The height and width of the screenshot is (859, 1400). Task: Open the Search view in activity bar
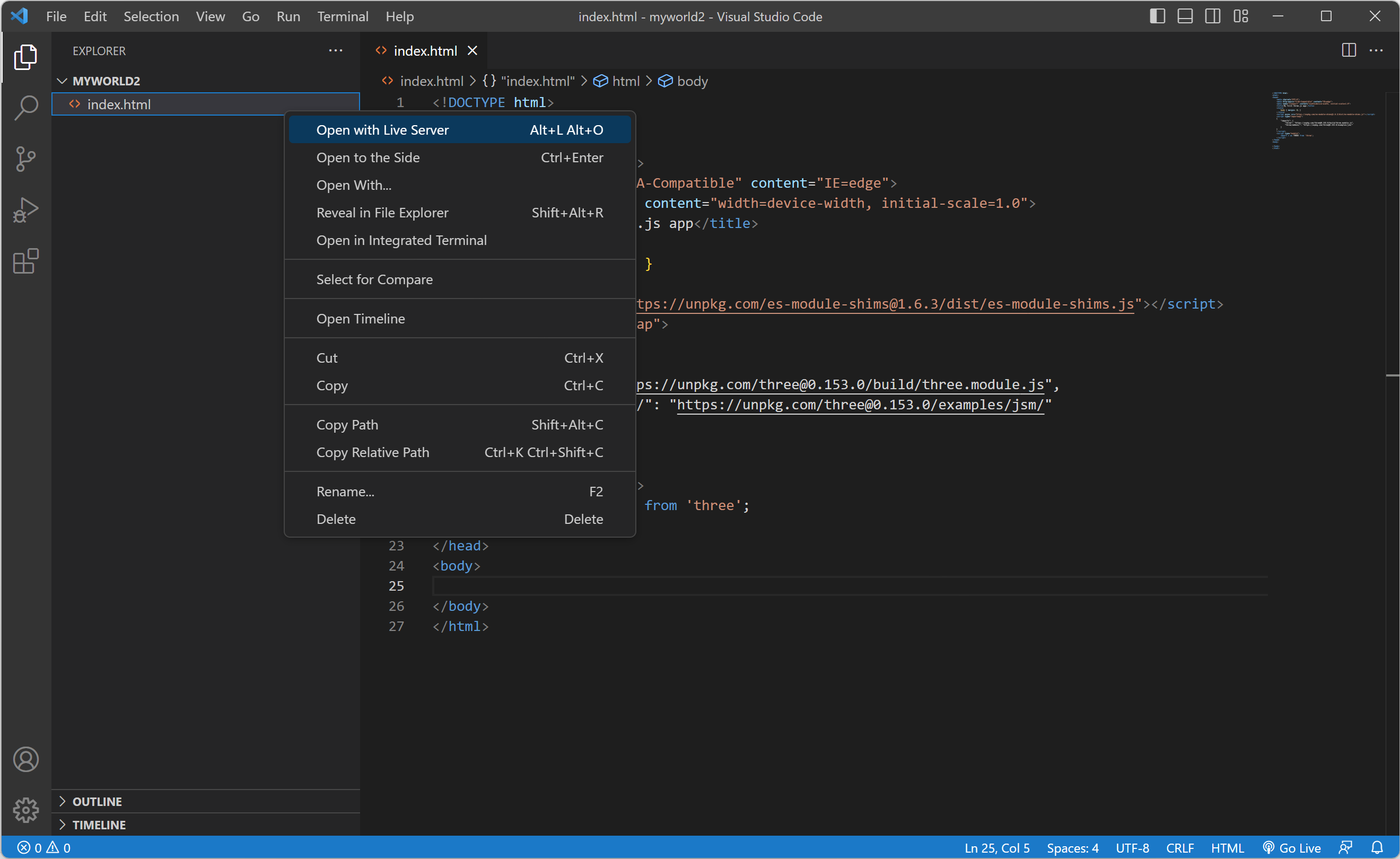tap(25, 107)
